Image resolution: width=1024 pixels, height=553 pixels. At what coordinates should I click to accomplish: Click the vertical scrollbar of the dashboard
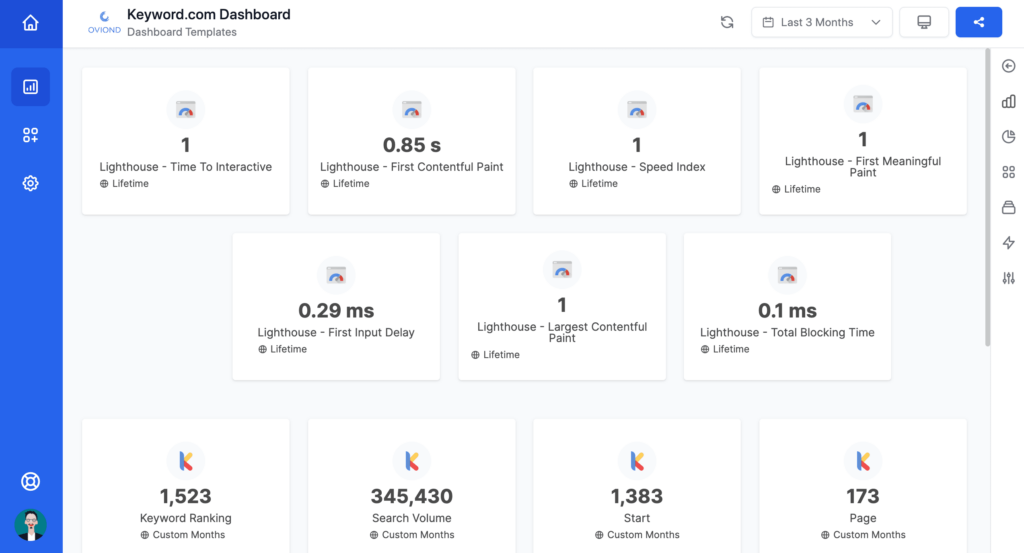987,197
